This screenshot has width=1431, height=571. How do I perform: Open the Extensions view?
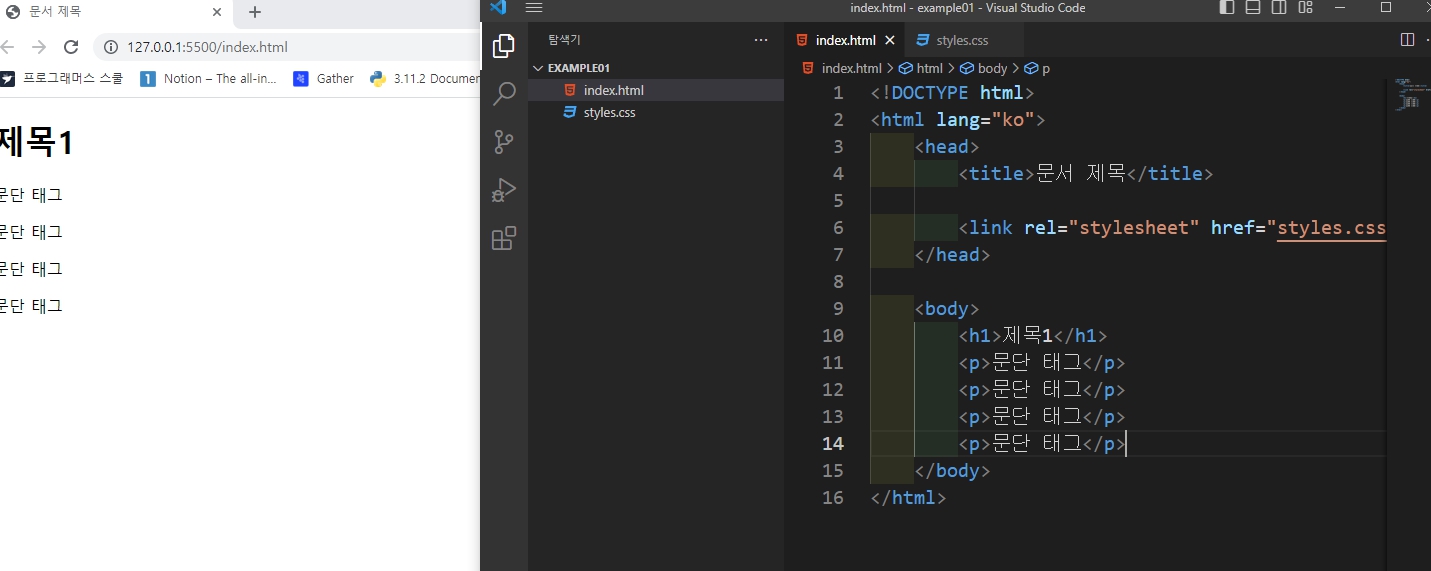[504, 238]
